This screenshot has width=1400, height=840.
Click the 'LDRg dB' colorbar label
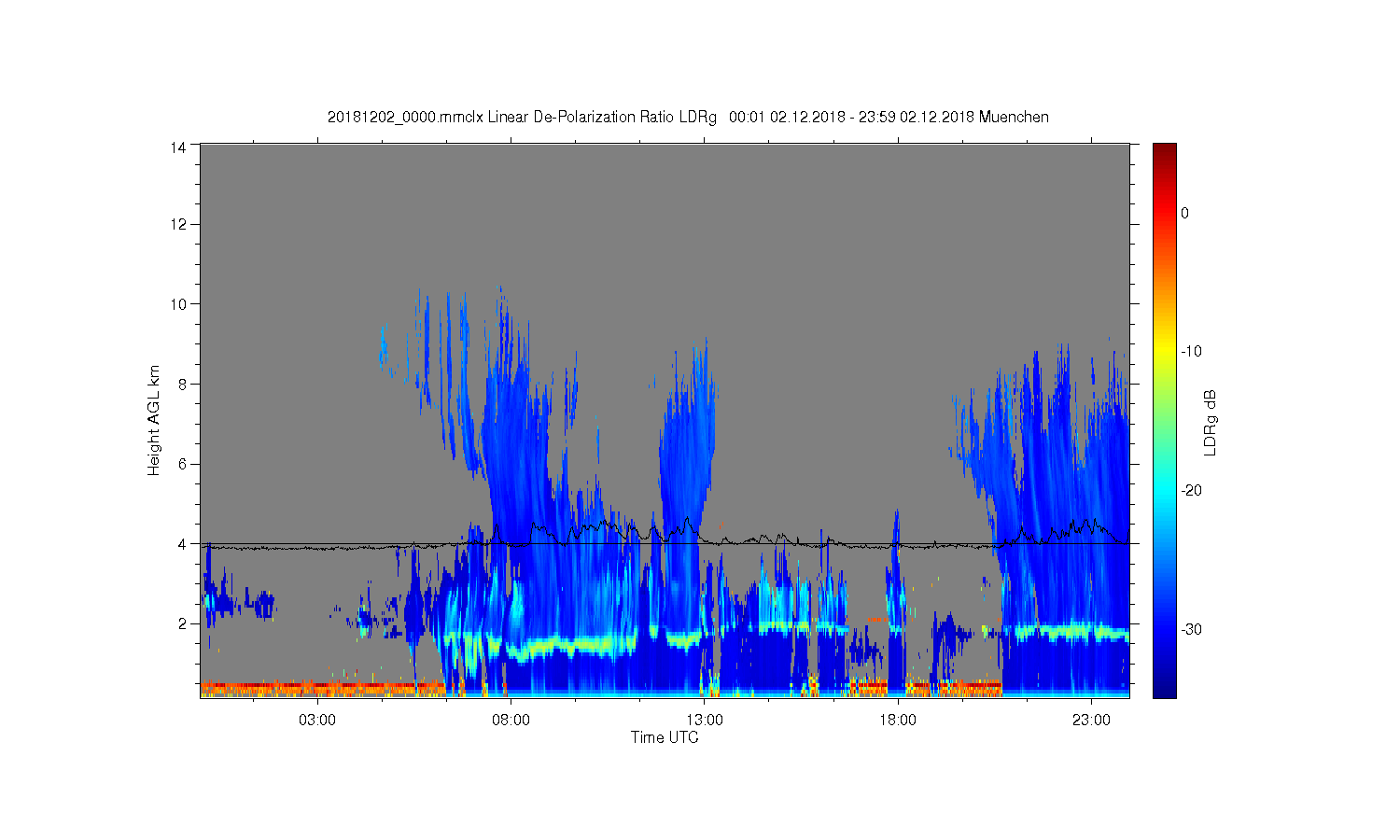[x=1210, y=423]
